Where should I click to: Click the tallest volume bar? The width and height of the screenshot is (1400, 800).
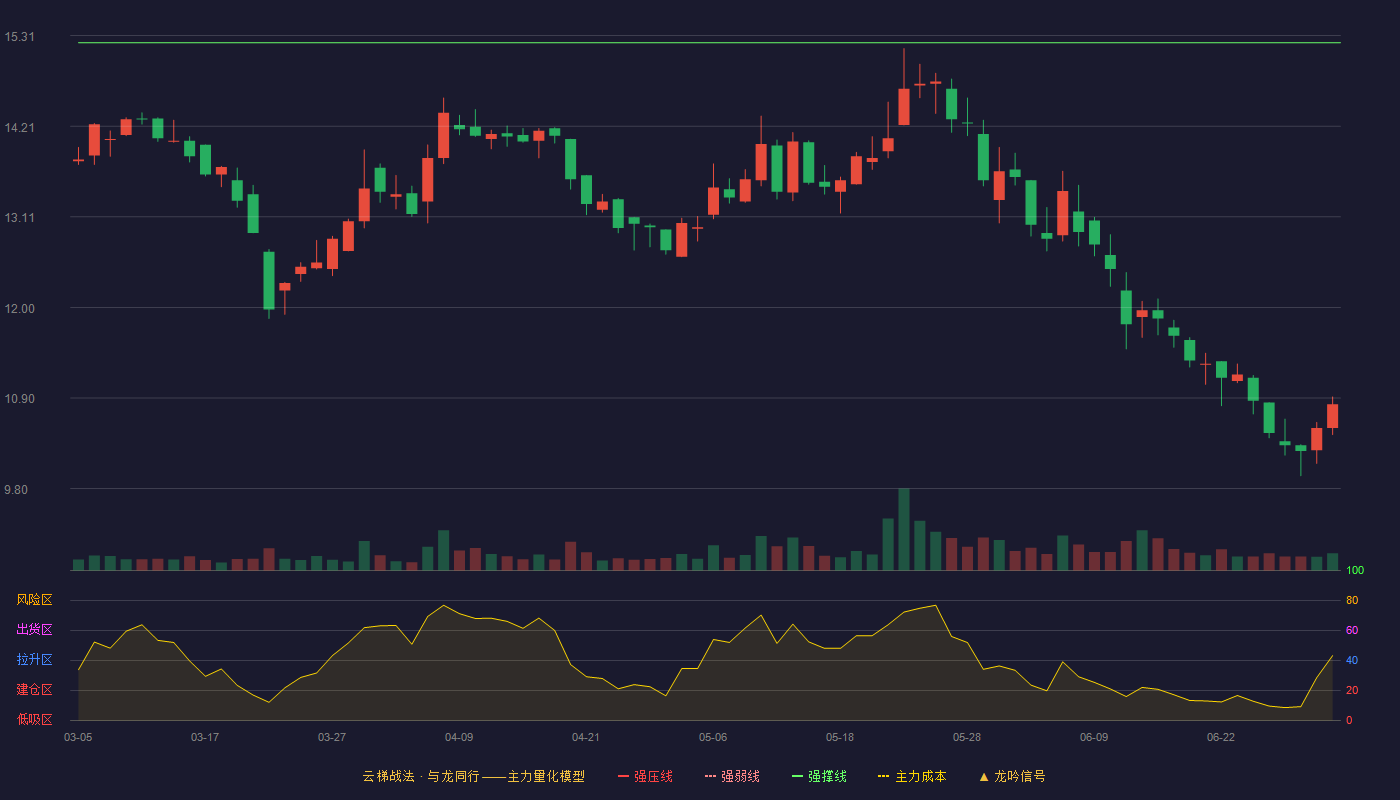904,529
